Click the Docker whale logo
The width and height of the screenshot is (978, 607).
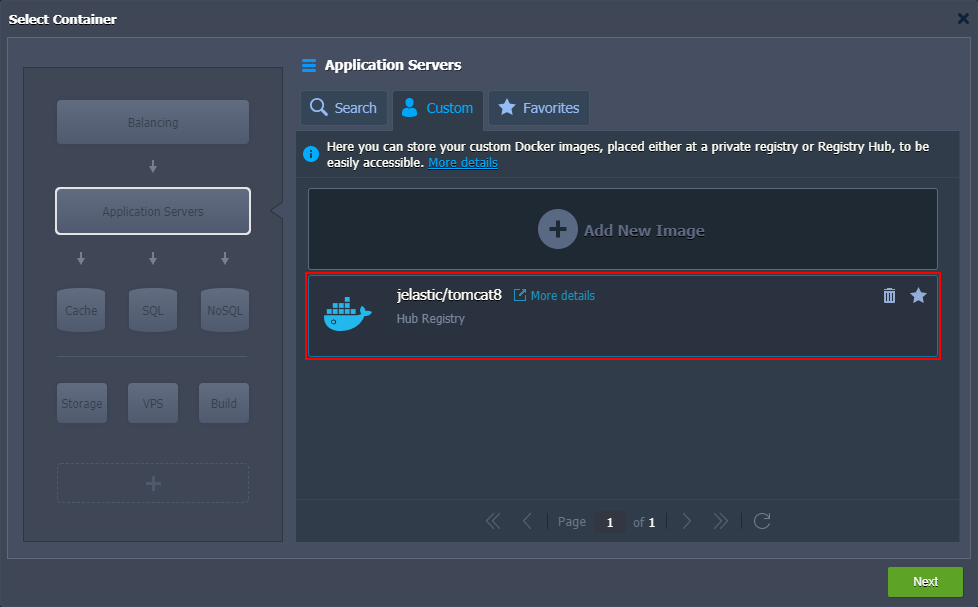pyautogui.click(x=347, y=314)
